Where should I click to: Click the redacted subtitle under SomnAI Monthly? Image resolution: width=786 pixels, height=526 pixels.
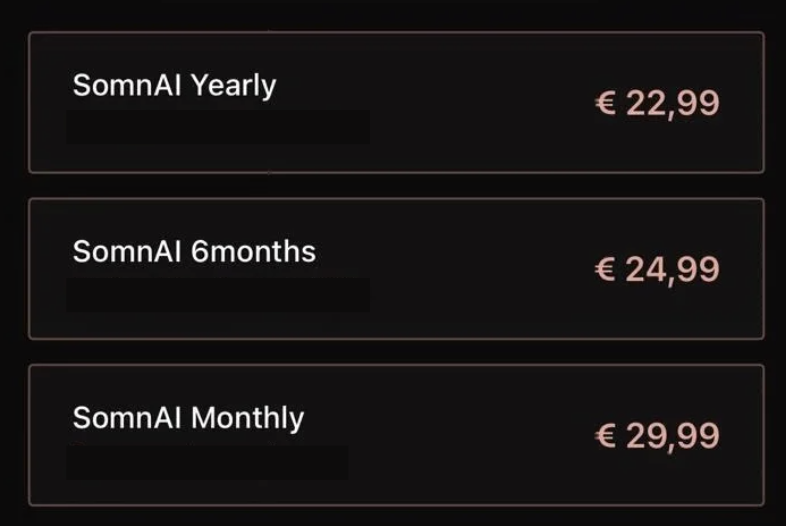point(207,462)
